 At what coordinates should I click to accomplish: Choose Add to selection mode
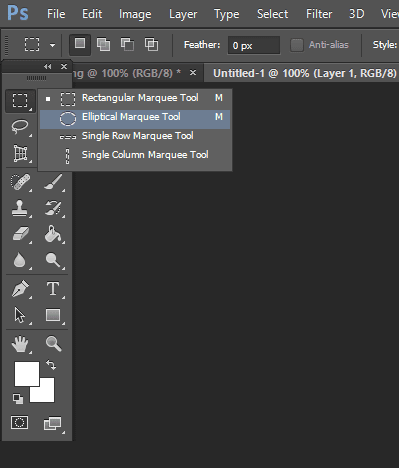[x=103, y=44]
